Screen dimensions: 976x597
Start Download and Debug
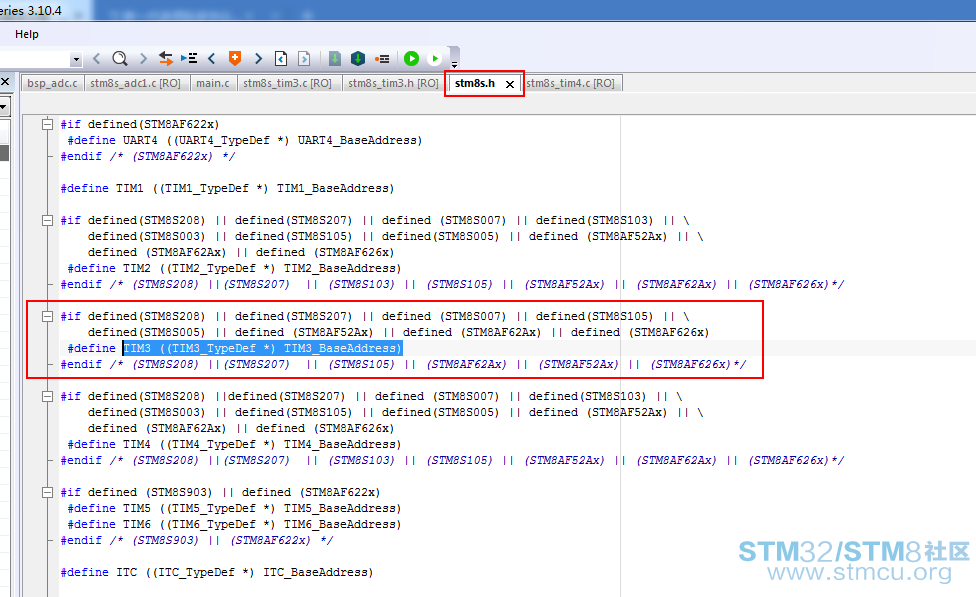(x=411, y=59)
